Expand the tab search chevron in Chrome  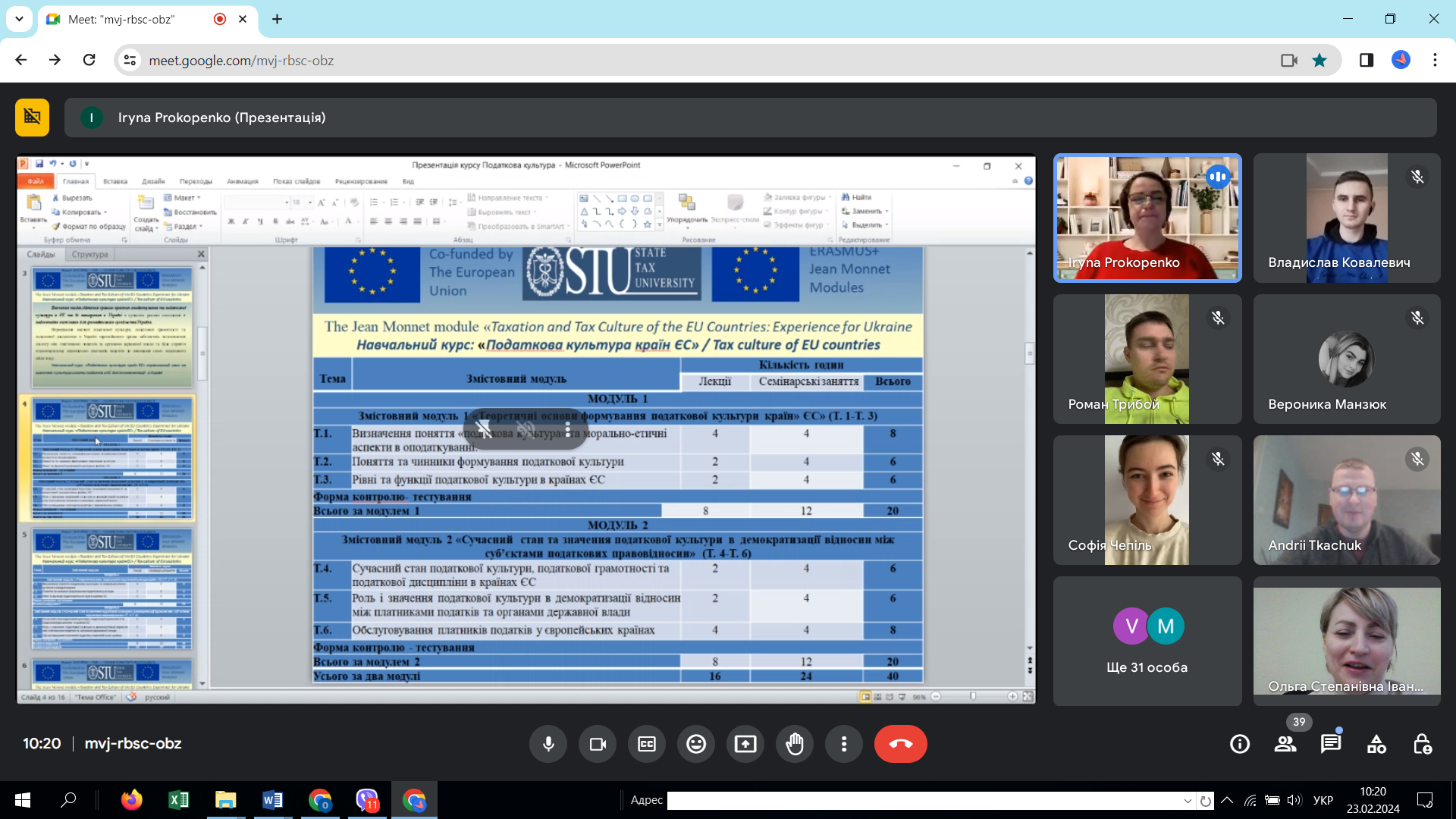tap(19, 19)
